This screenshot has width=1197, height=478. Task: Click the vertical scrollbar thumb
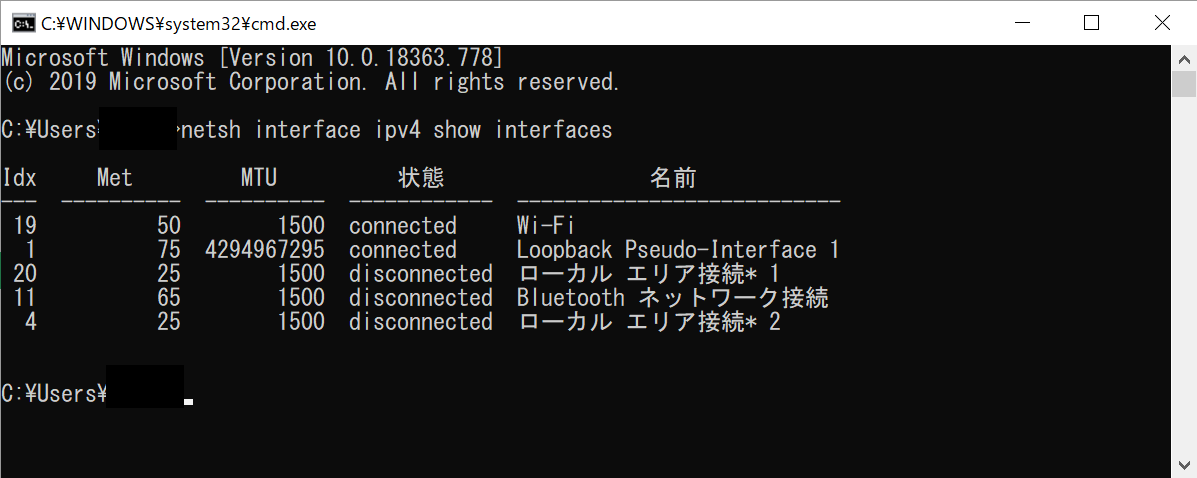tap(1184, 85)
